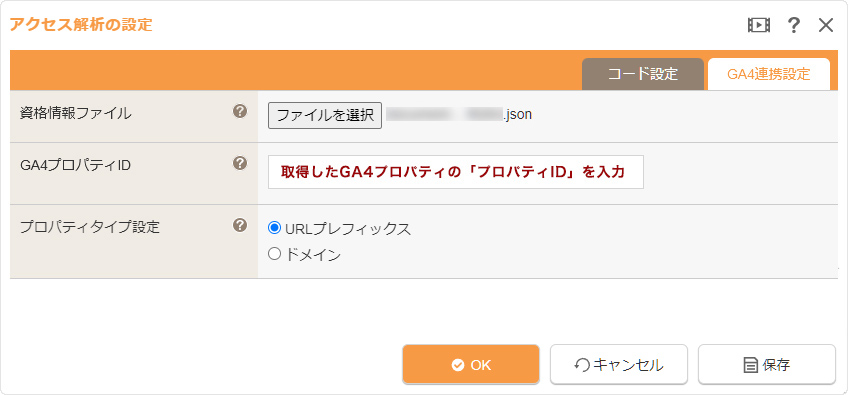Click the document icon on 保存 button
Viewport: 848px width, 395px height.
pyautogui.click(x=751, y=366)
